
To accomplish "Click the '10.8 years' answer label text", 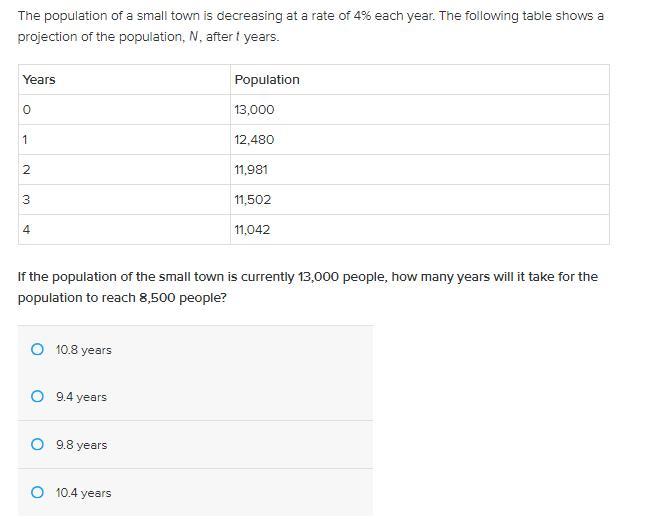I will (83, 350).
